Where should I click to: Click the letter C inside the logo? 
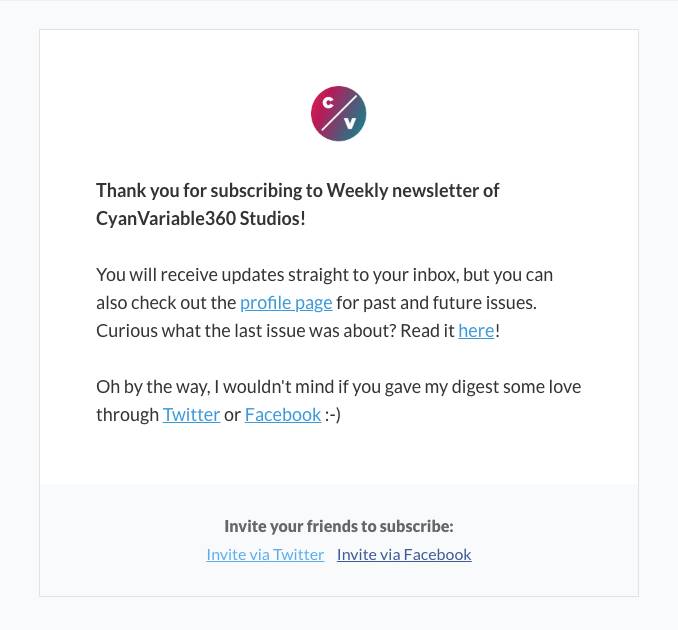328,102
